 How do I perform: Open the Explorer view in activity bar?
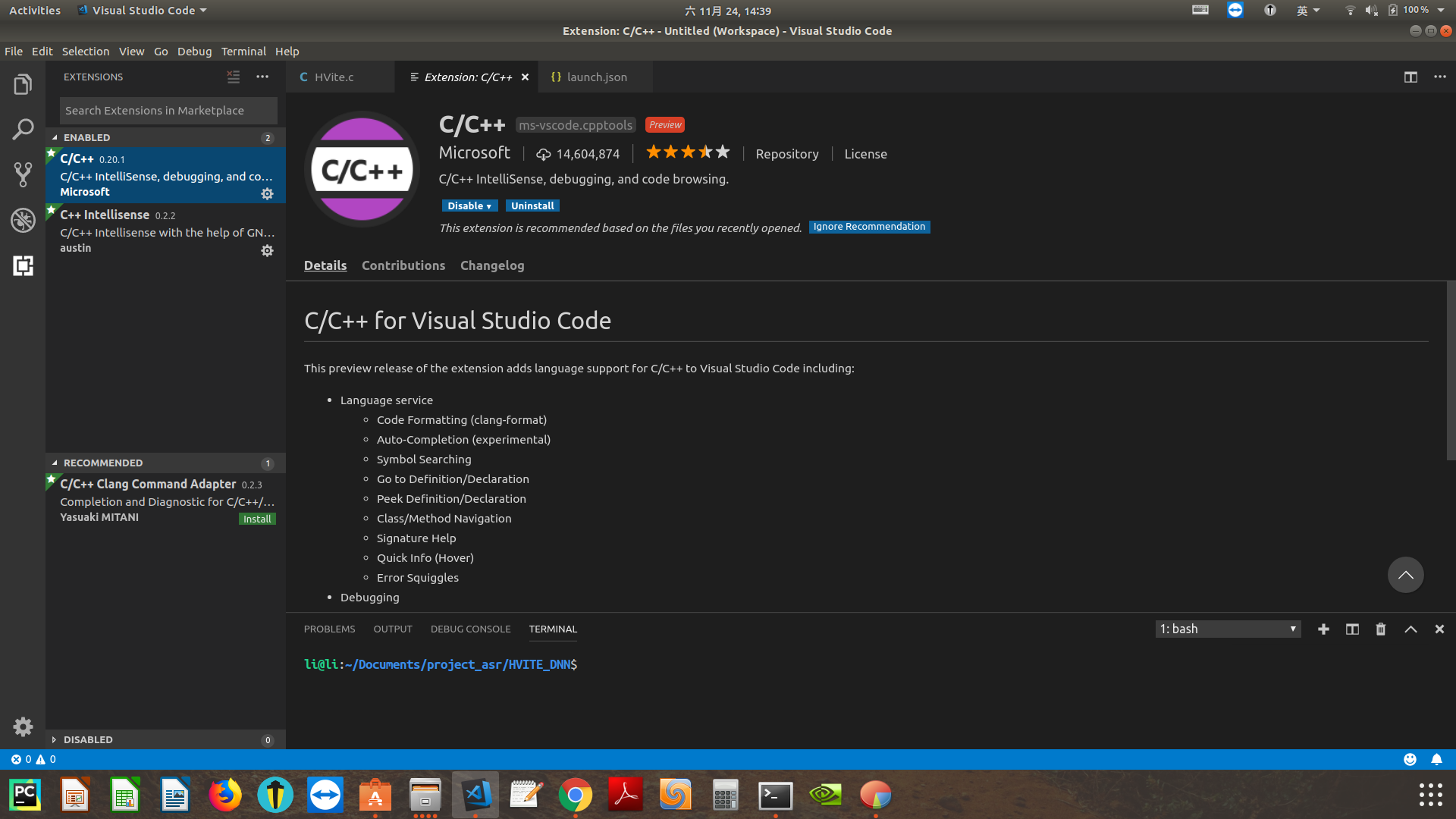point(23,84)
